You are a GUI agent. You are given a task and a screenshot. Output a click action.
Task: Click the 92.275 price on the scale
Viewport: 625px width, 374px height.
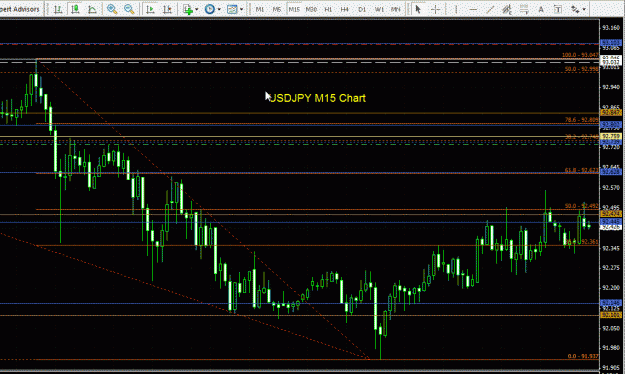tap(611, 267)
